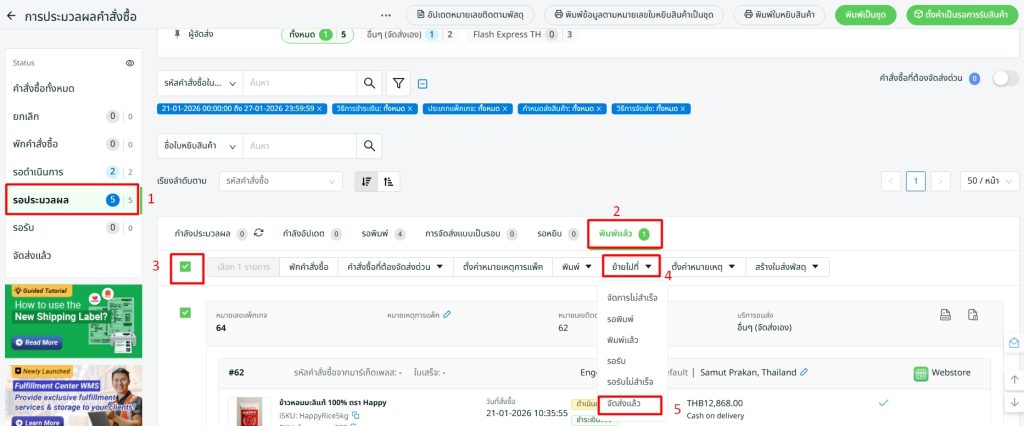Click the copy icon next to HappyRice5kg SKU
The width and height of the screenshot is (1024, 426).
(x=356, y=415)
